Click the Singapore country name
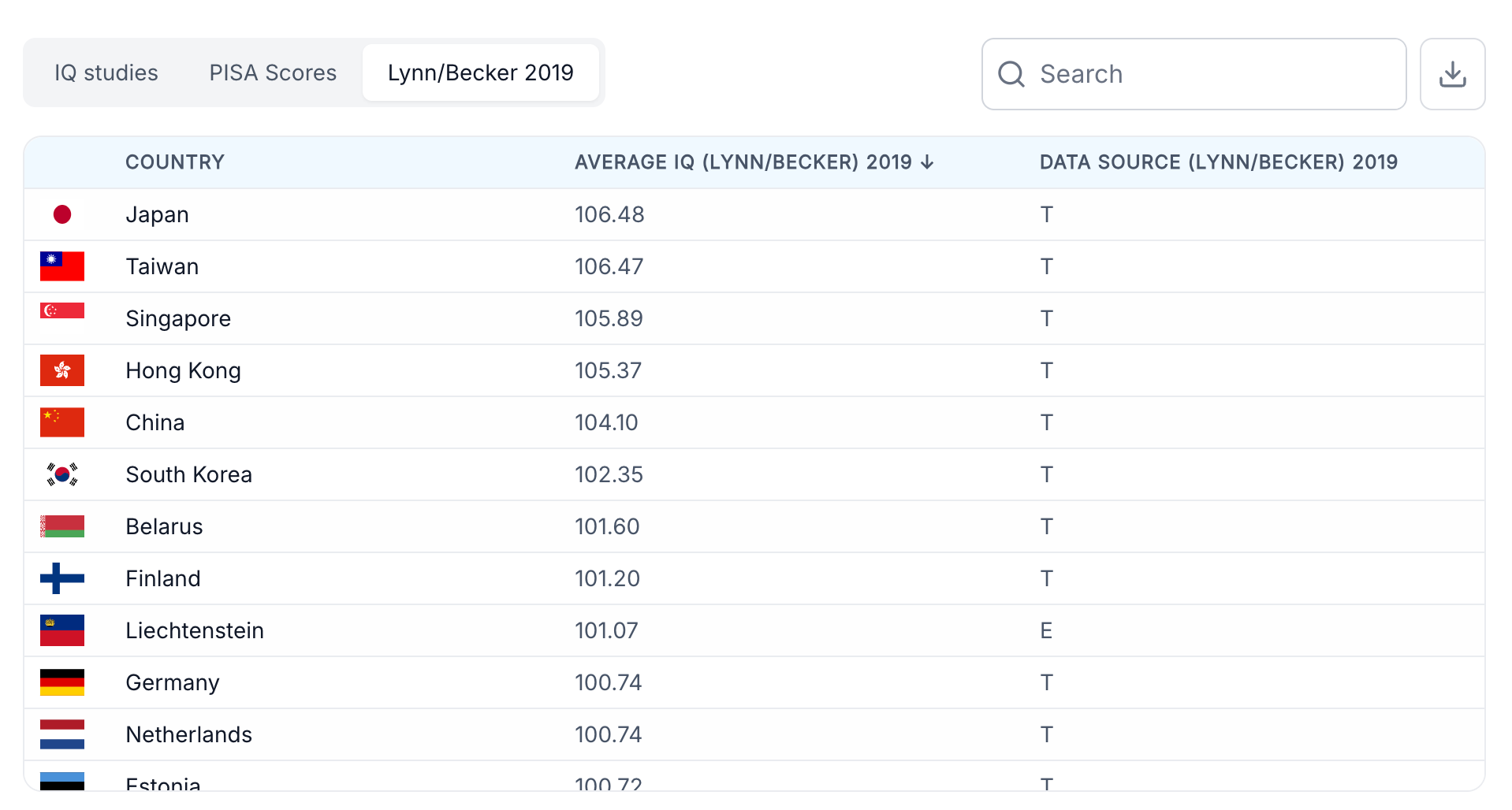1512x810 pixels. pos(178,318)
